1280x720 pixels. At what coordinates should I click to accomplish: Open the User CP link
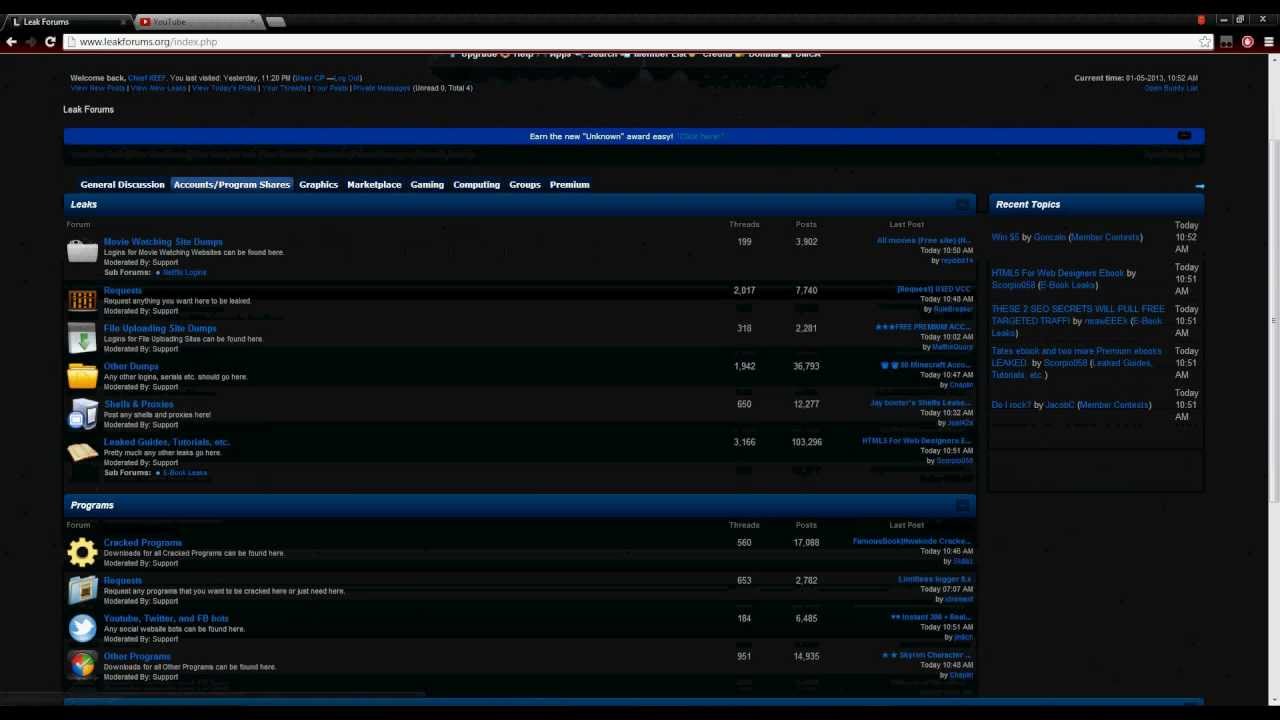(309, 78)
